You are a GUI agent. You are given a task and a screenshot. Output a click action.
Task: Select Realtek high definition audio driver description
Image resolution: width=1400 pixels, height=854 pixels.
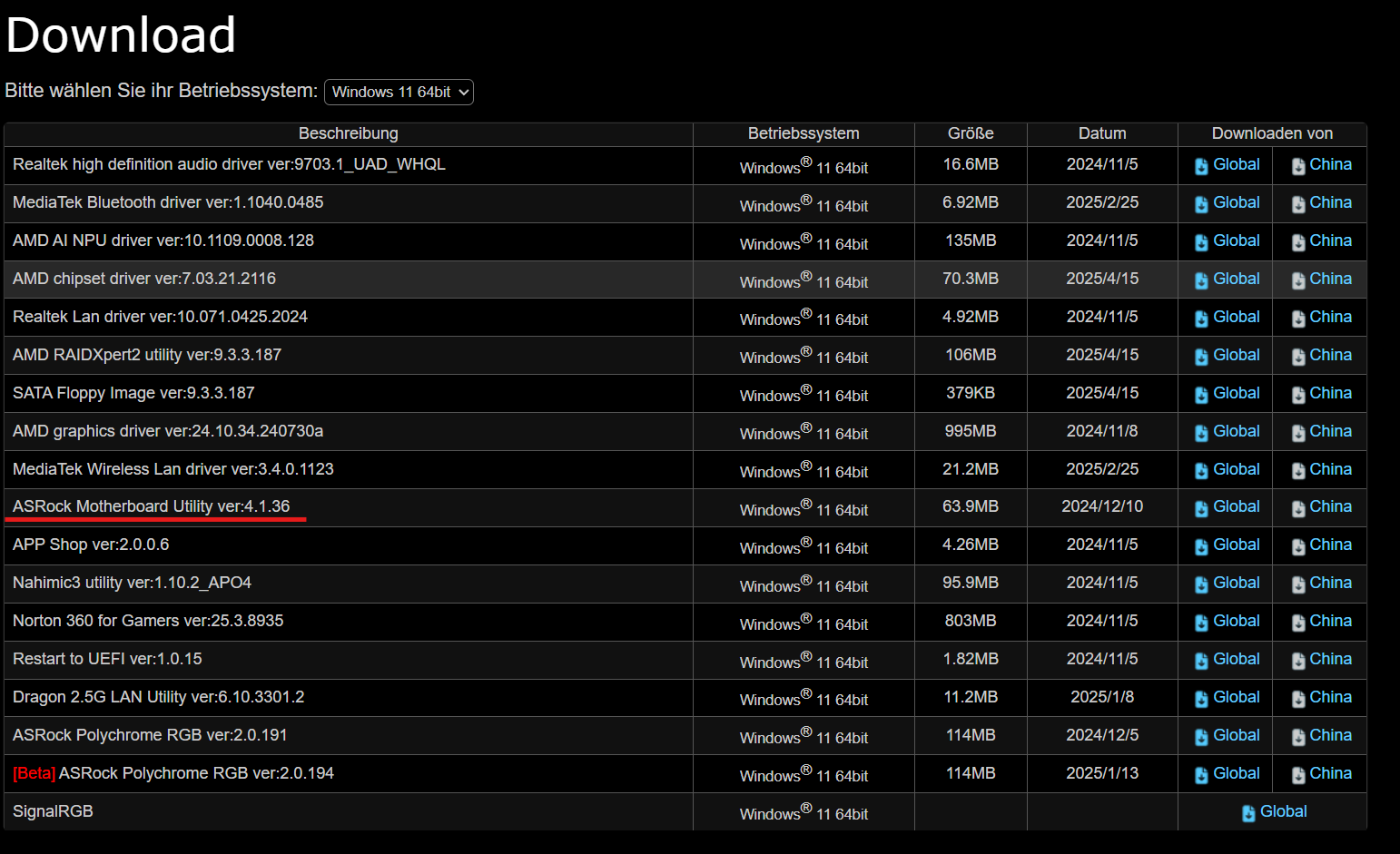[x=229, y=164]
